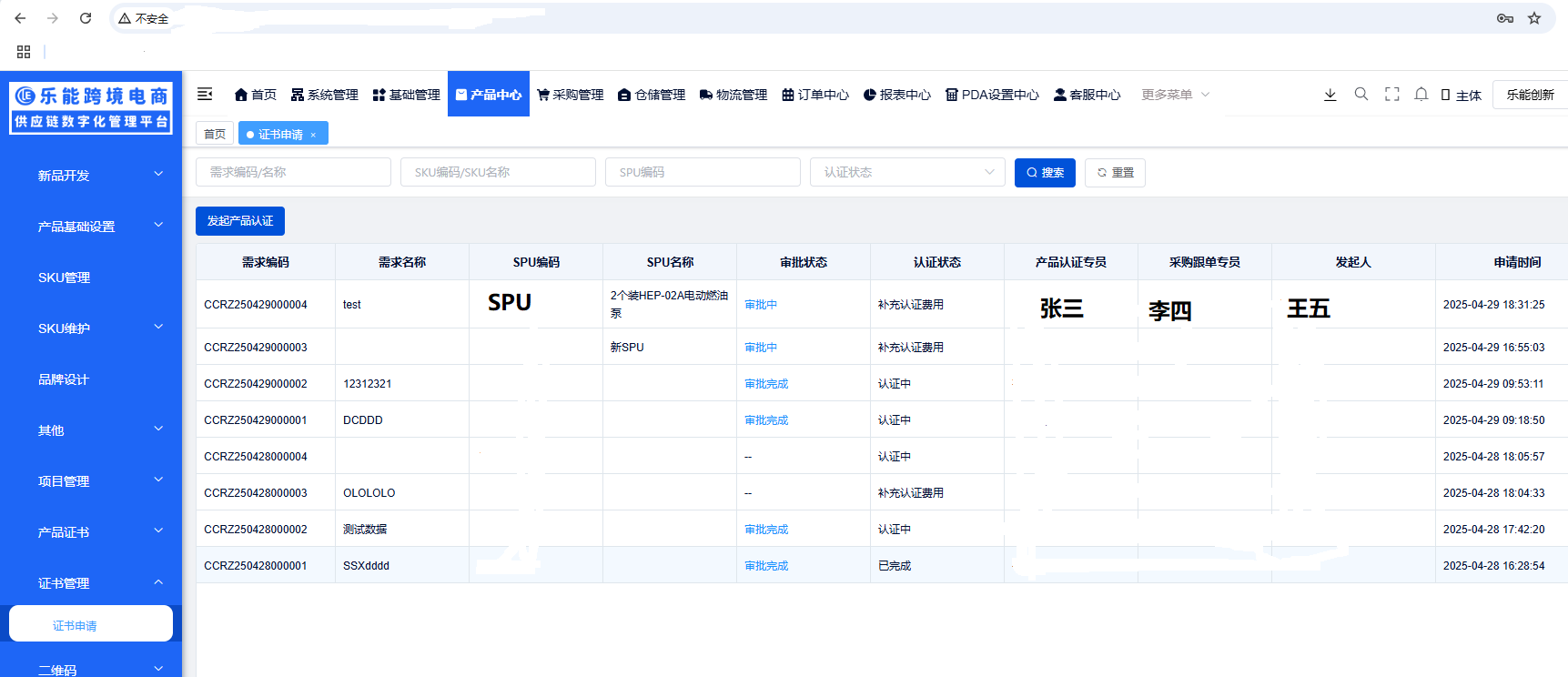Go to 采购管理 in top menu

click(x=571, y=95)
